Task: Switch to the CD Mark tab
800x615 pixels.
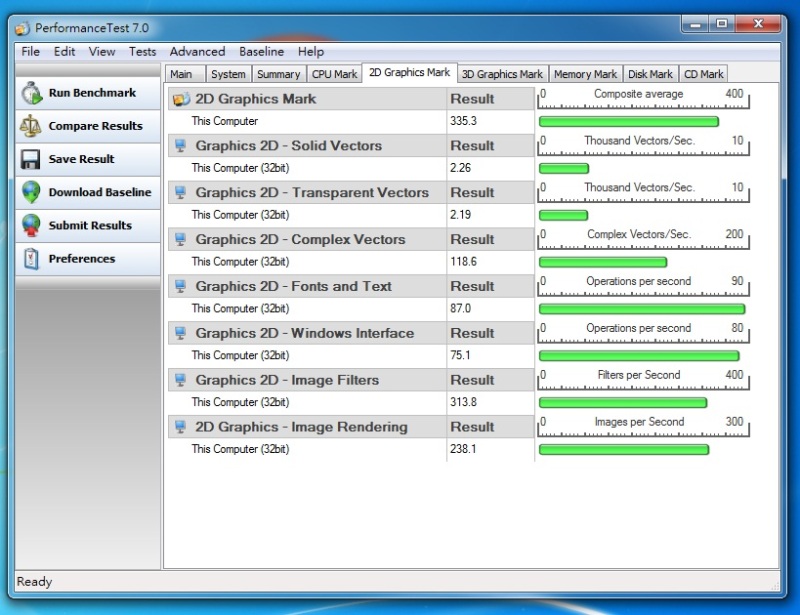Action: click(x=704, y=75)
